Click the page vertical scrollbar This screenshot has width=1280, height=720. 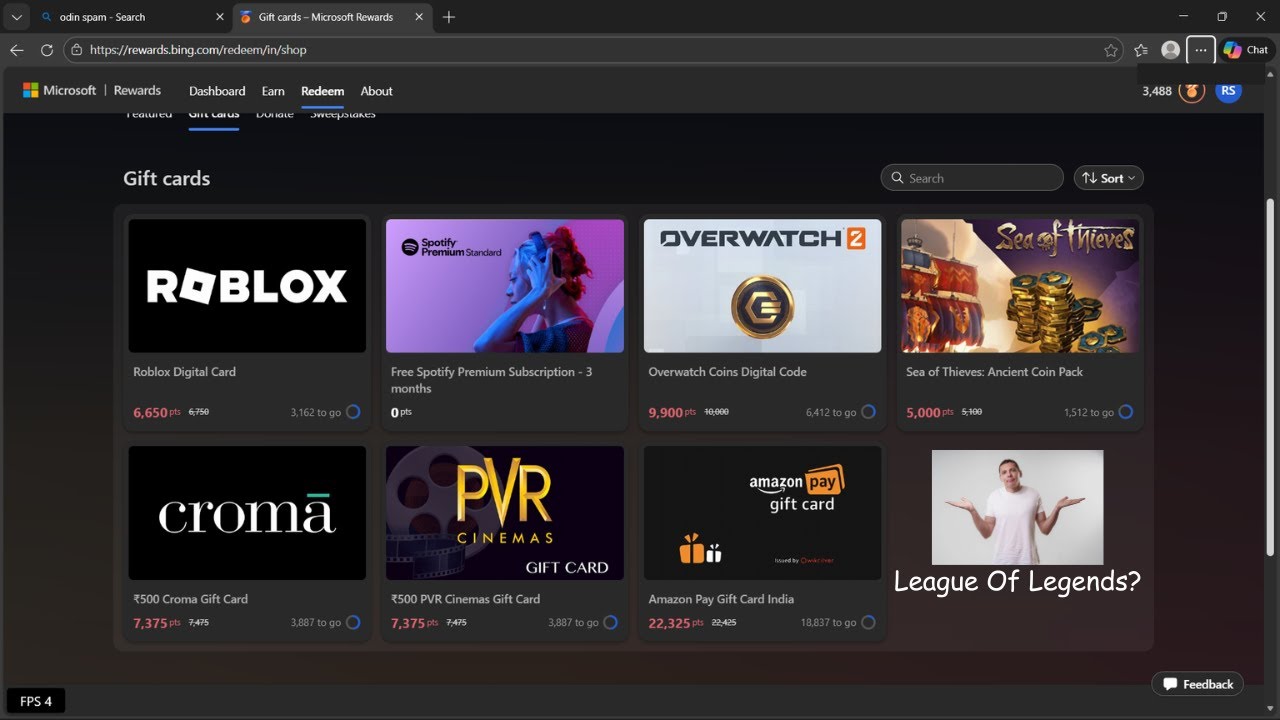[1272, 376]
